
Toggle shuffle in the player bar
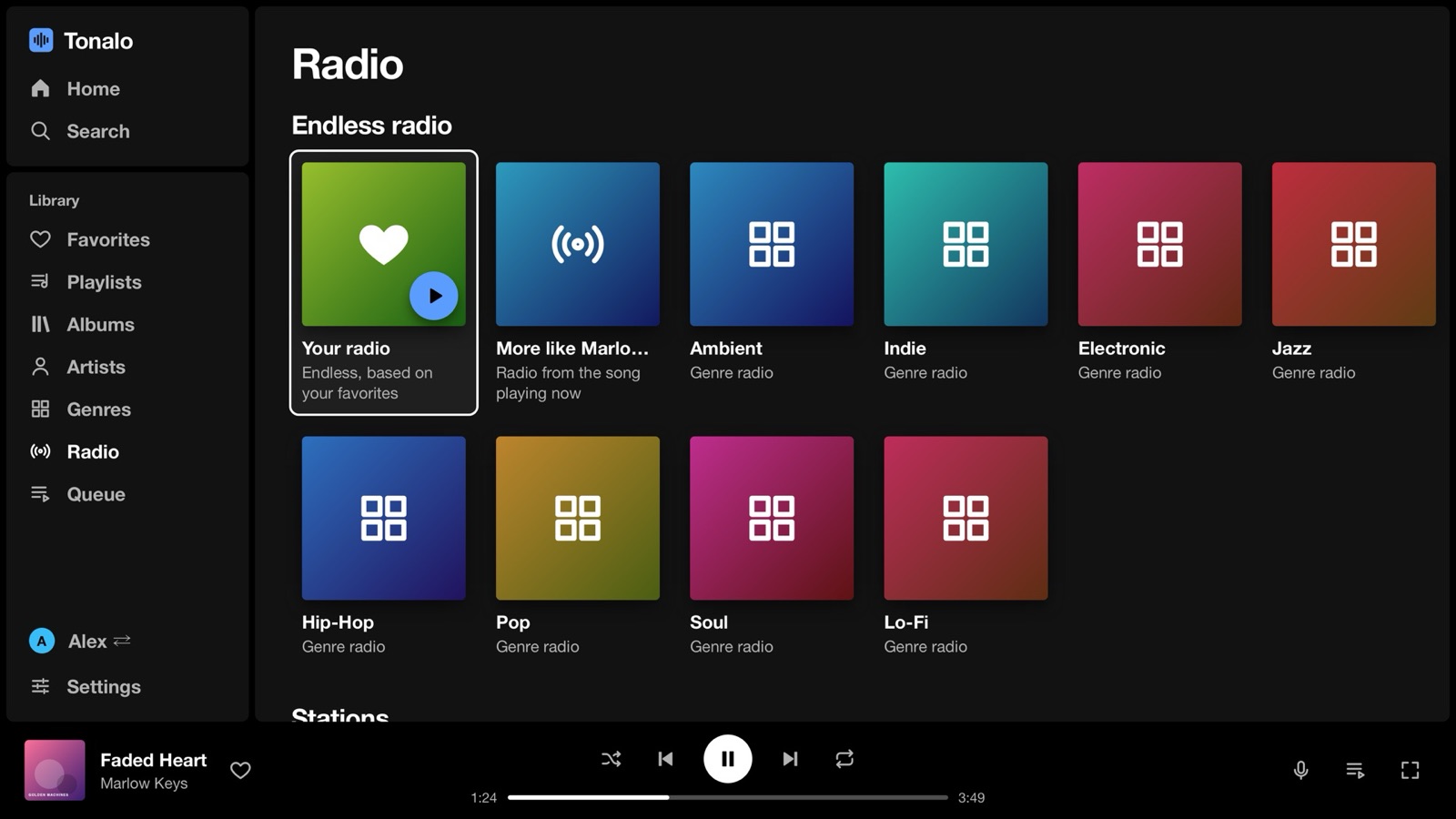(x=612, y=759)
